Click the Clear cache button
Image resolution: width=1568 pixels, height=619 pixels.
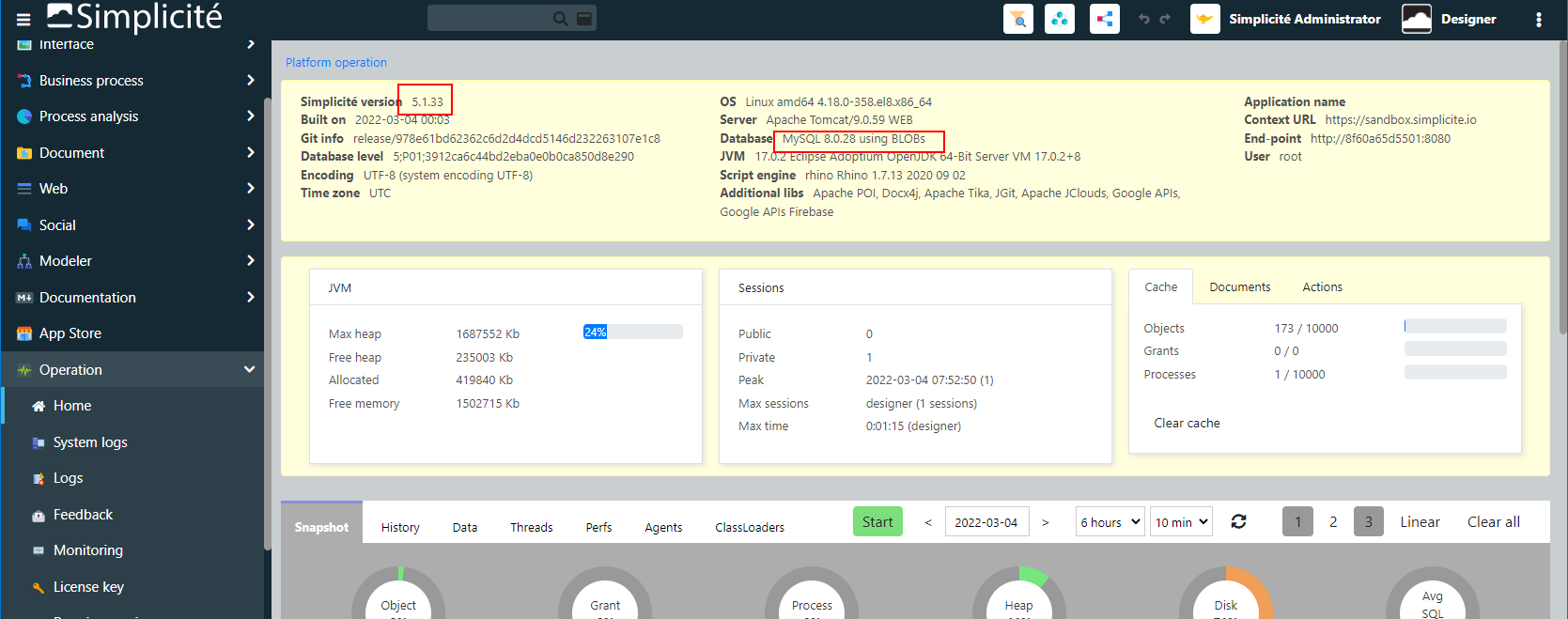click(1187, 423)
